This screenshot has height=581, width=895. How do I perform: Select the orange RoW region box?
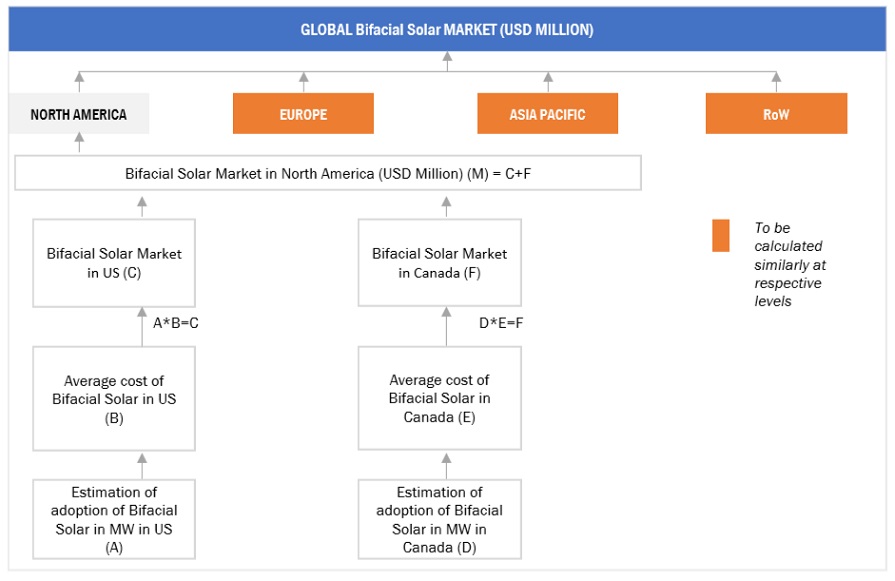click(x=776, y=114)
